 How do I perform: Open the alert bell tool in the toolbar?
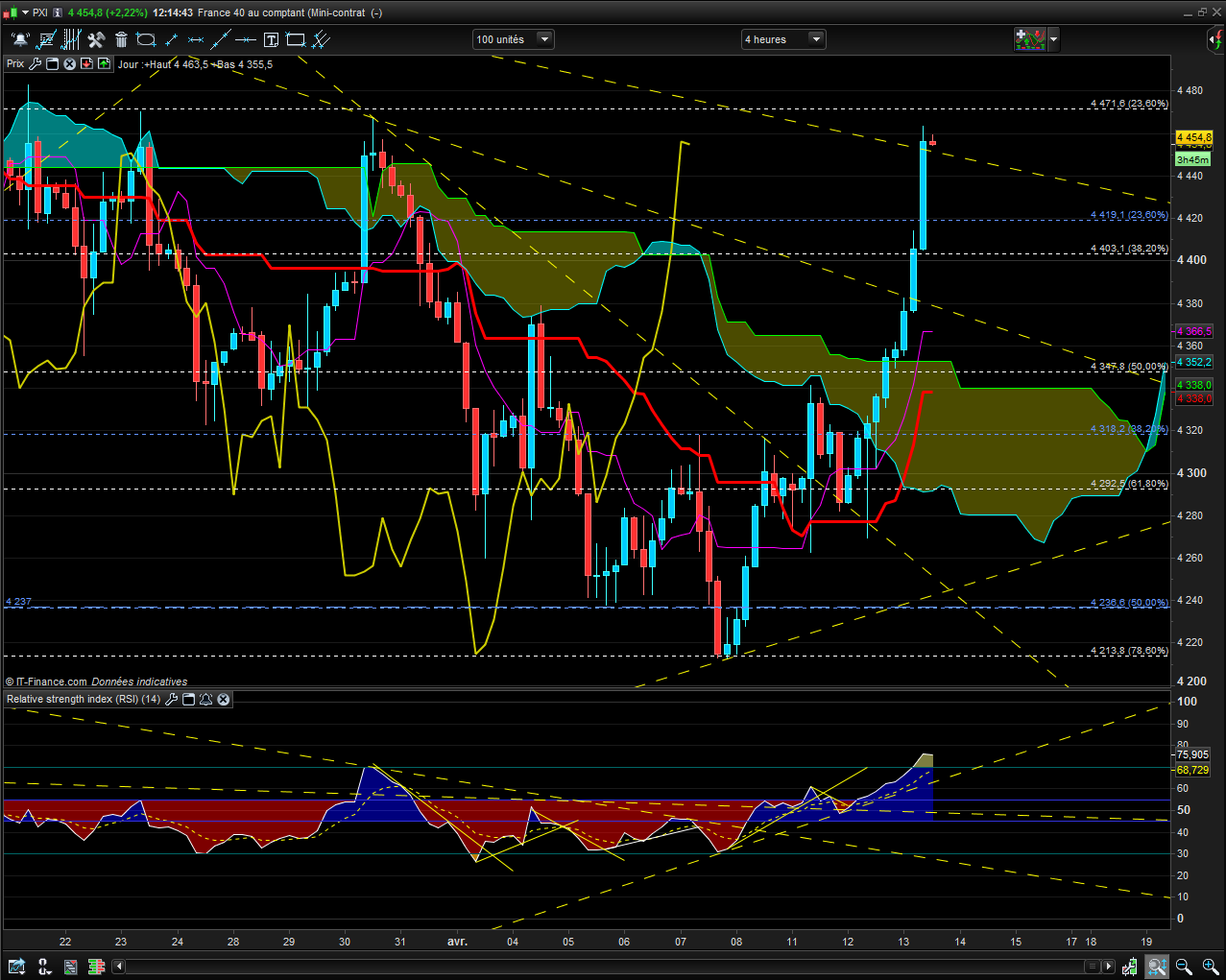tap(20, 39)
